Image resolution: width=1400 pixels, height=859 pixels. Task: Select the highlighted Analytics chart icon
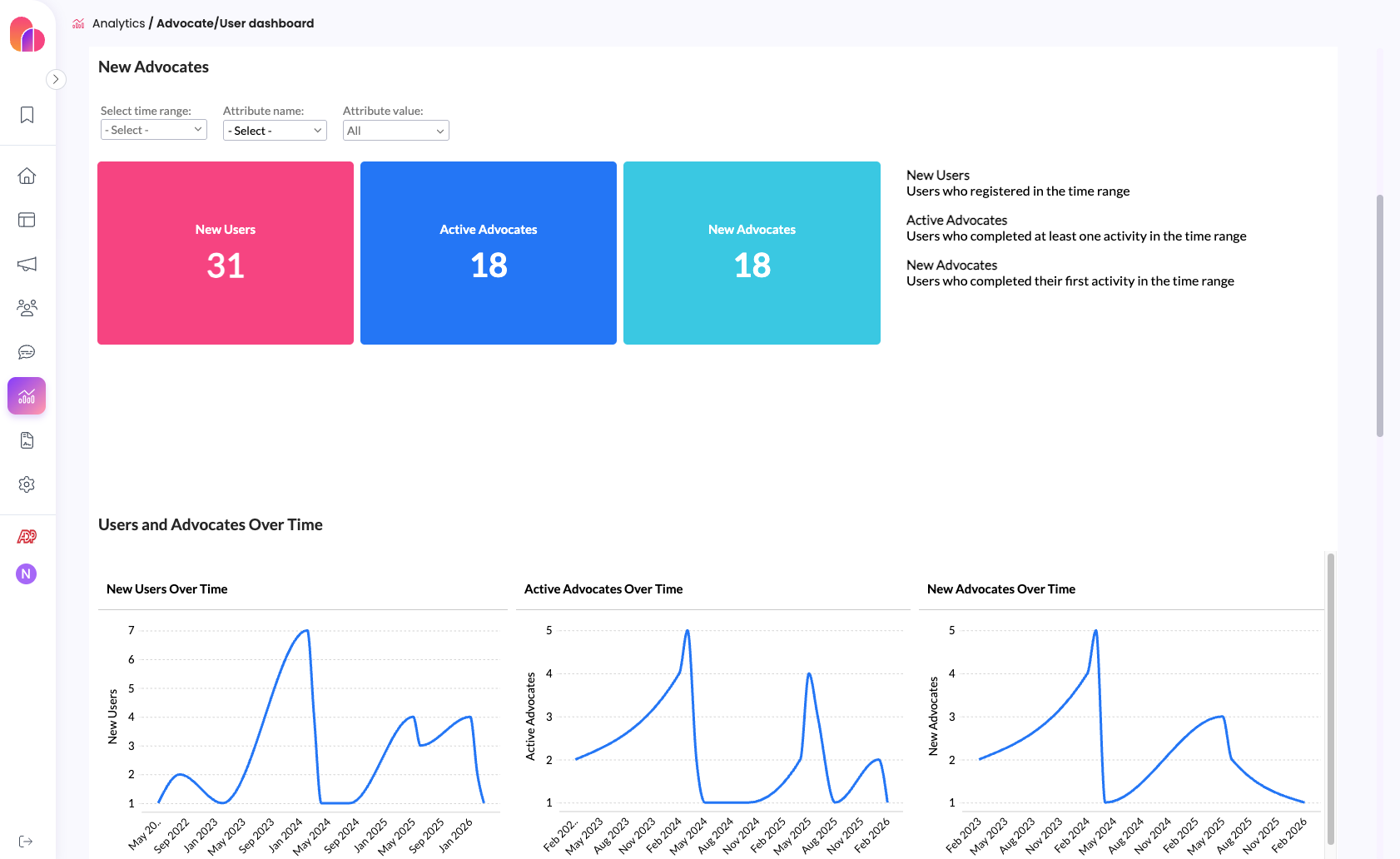[26, 395]
